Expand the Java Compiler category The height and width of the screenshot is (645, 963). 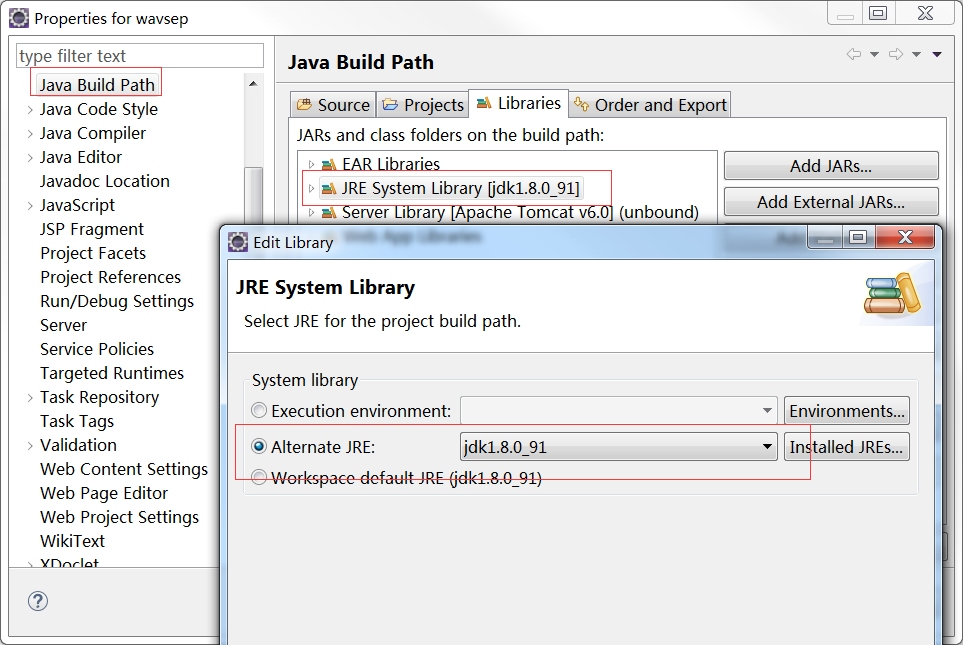click(30, 133)
